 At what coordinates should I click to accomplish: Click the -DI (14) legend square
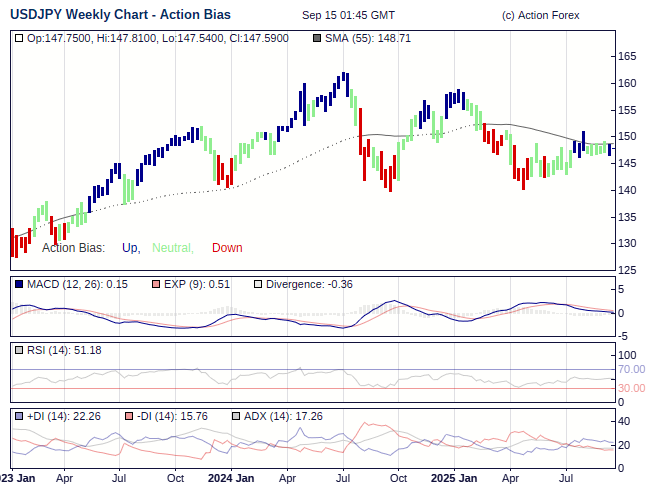pos(130,415)
